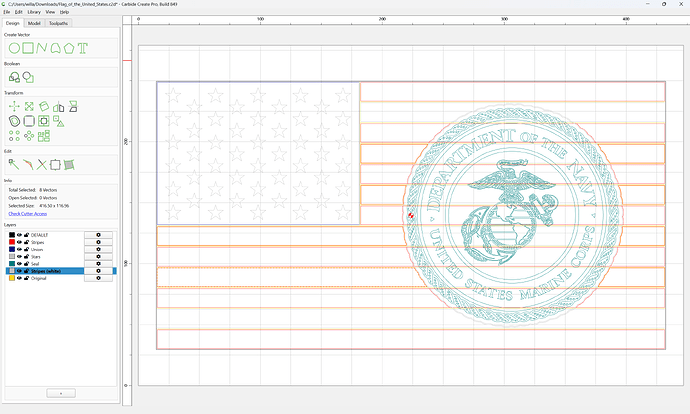
Task: Hide the red Stripes layer with its eye icon
Action: pos(19,242)
